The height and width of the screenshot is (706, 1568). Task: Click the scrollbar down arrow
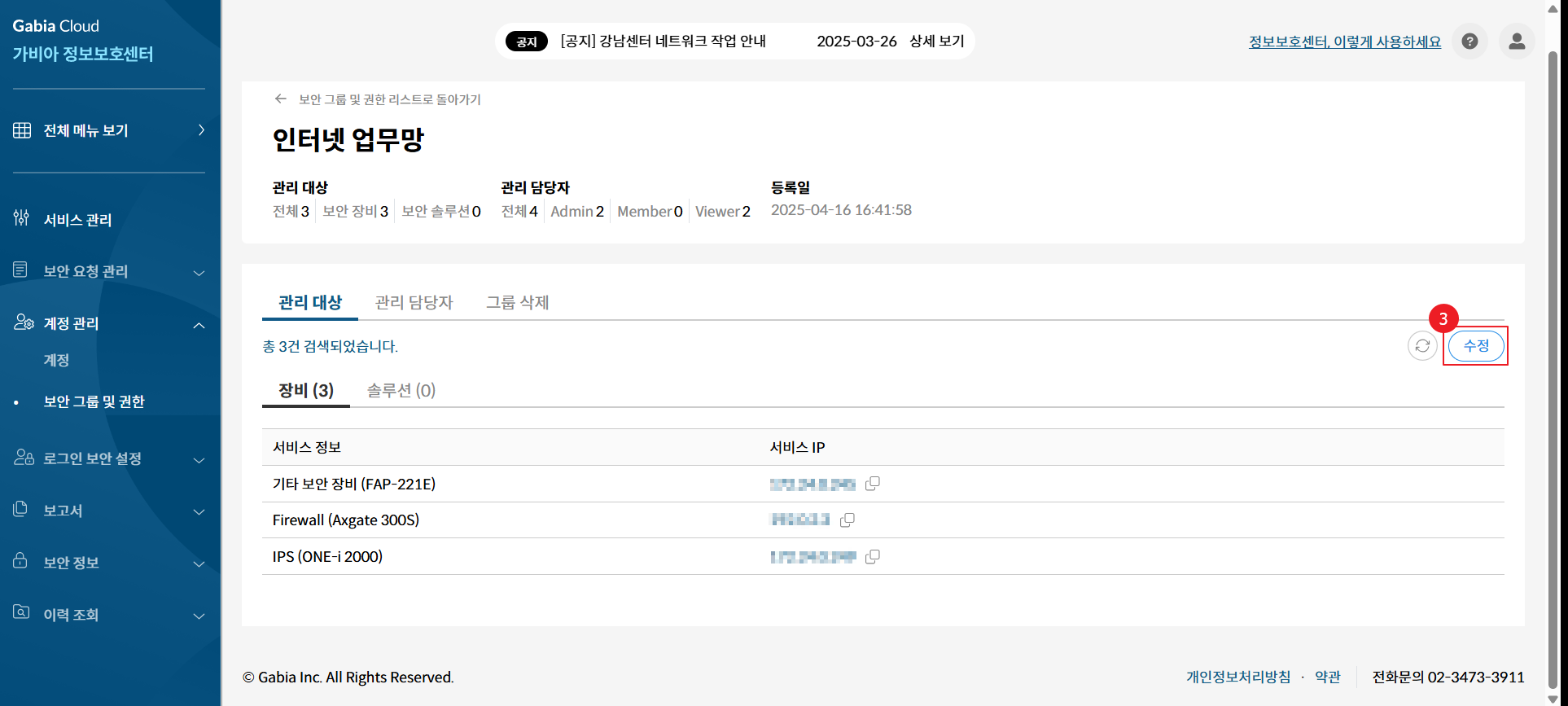click(1553, 699)
